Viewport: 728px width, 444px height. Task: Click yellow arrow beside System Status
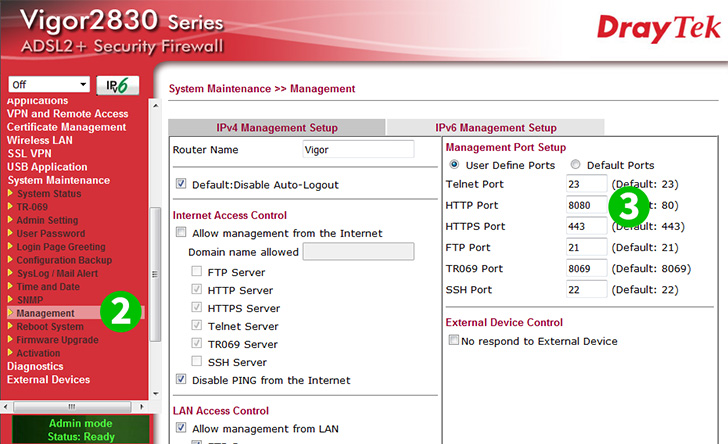10,193
